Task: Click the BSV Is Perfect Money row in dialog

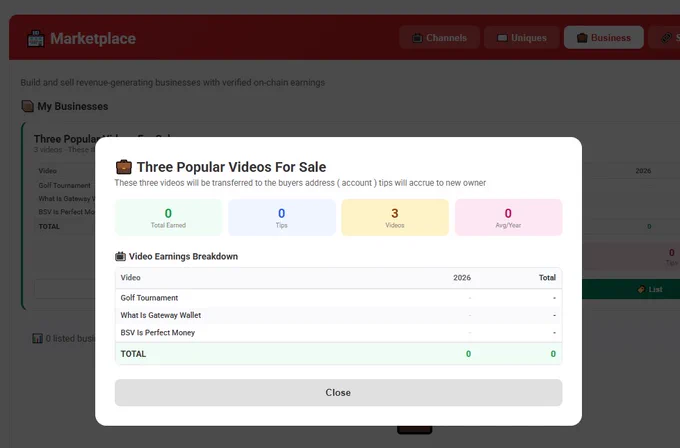Action: pos(338,333)
